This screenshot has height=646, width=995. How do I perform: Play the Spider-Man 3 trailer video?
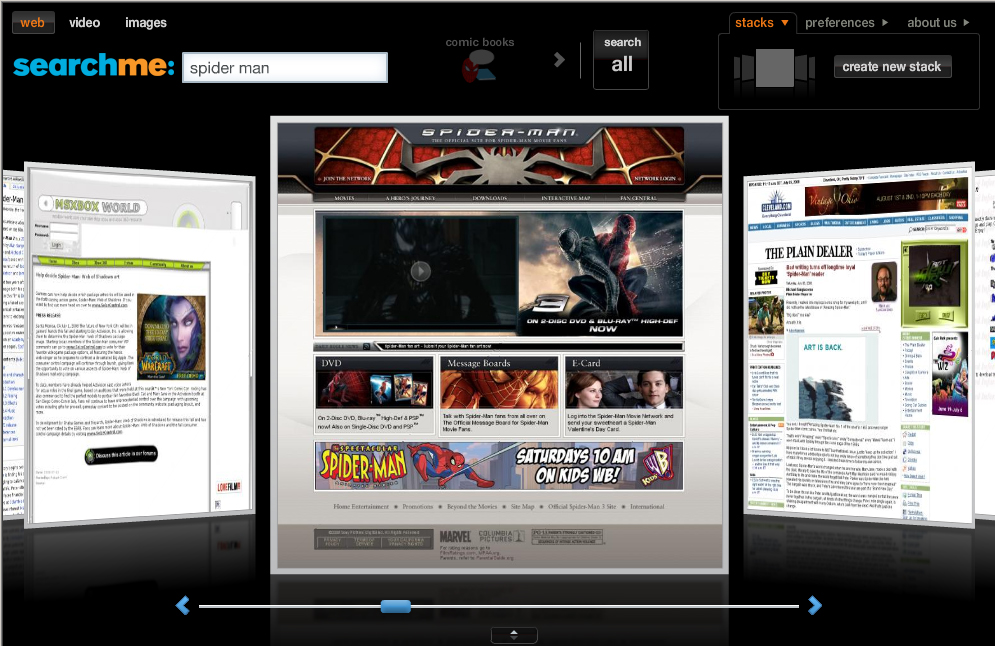pyautogui.click(x=420, y=272)
